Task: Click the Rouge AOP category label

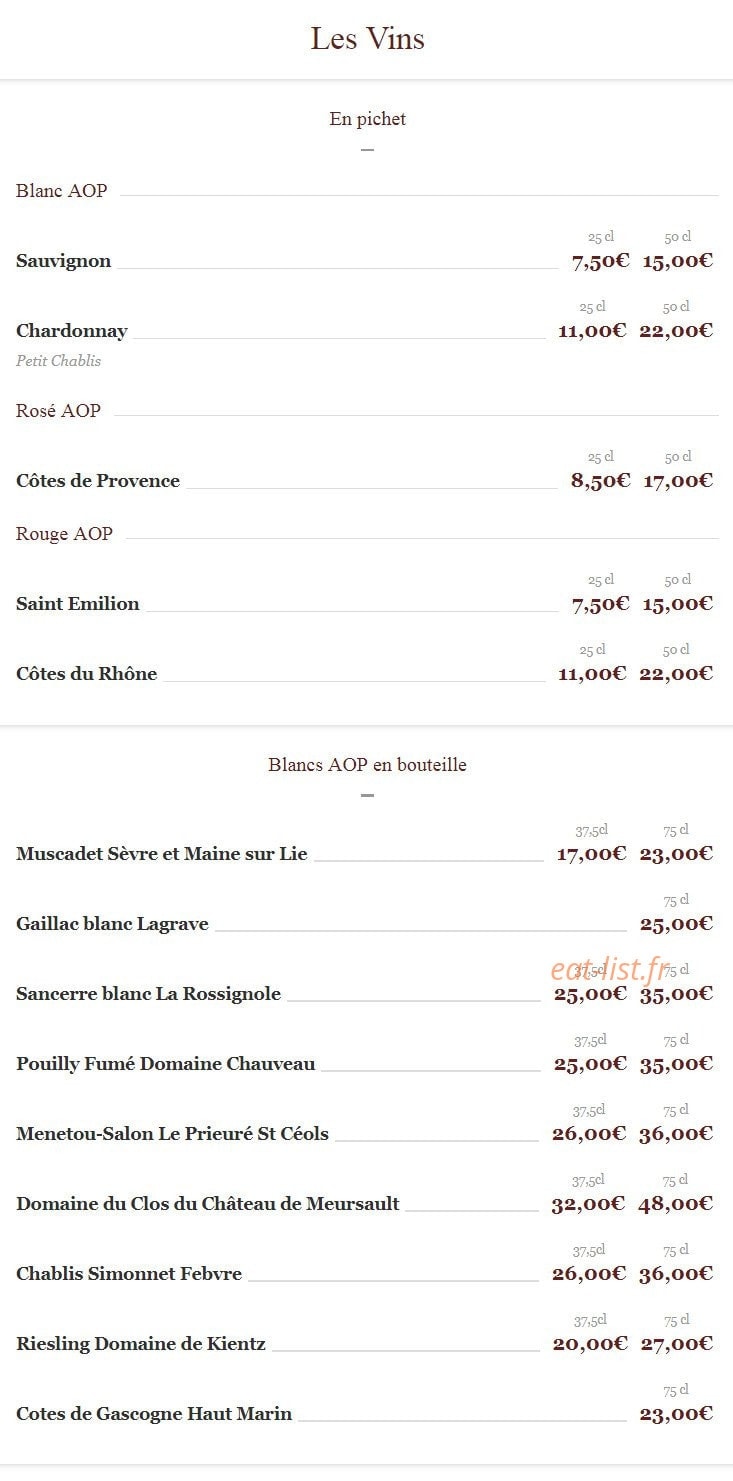Action: 64,534
